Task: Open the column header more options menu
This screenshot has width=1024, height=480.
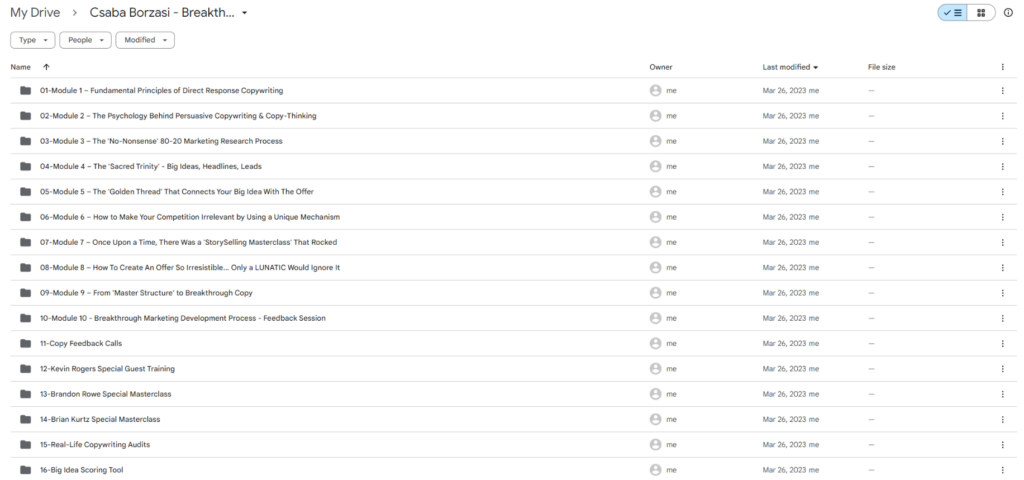Action: pyautogui.click(x=1002, y=67)
